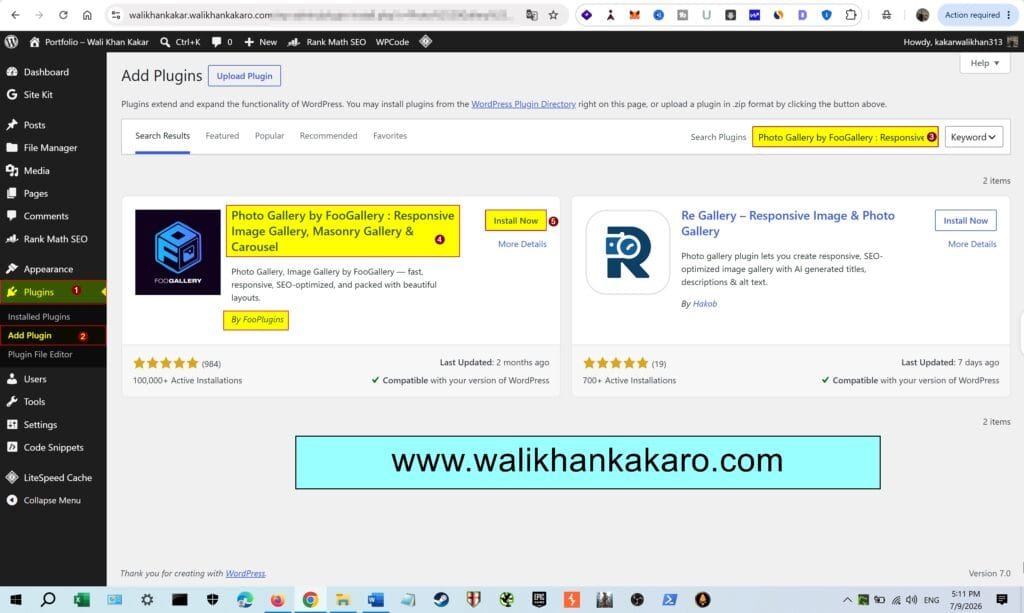1024x613 pixels.
Task: Click the WordPress logo in admin bar
Action: 11,42
